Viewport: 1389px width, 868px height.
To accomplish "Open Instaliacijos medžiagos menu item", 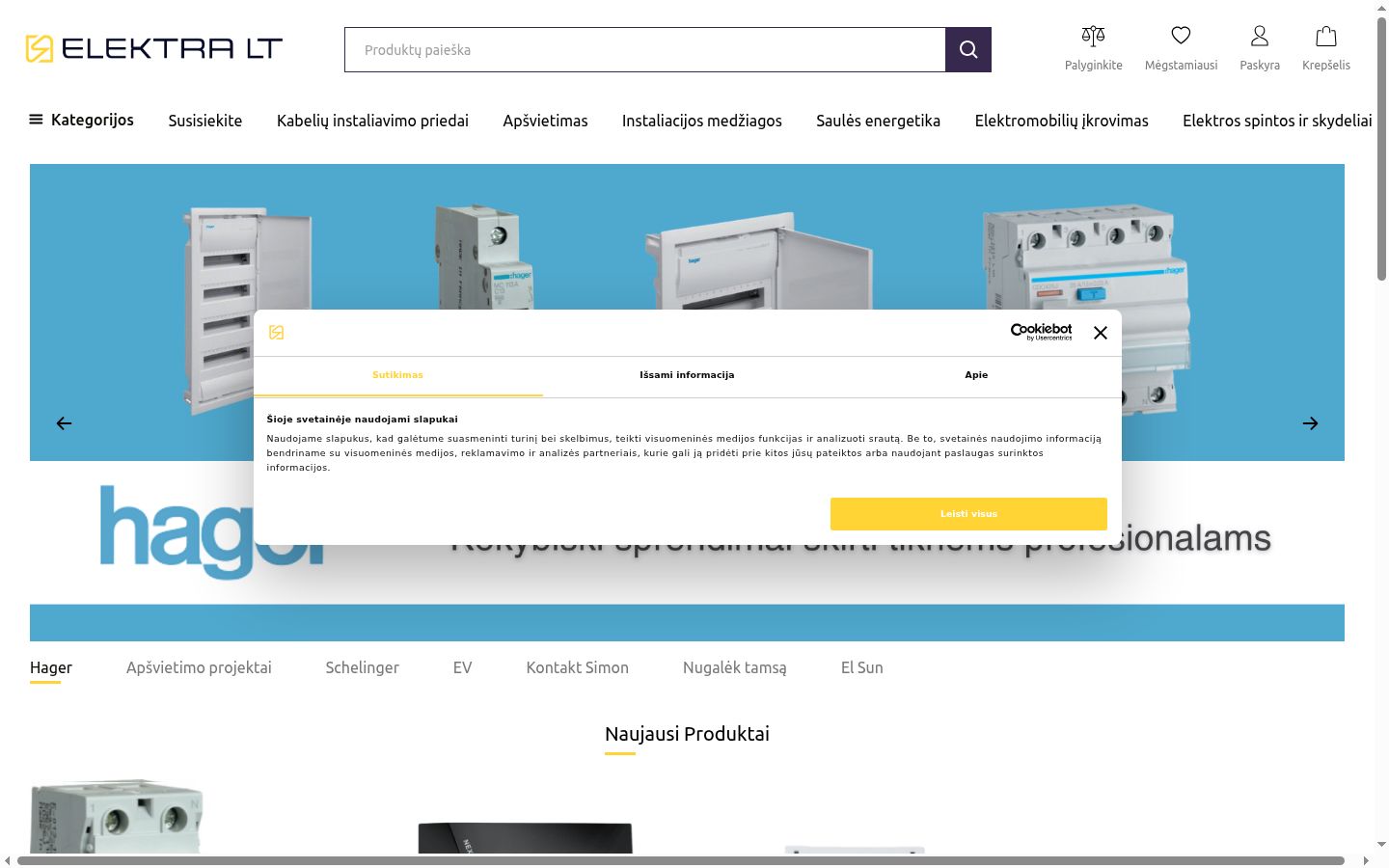I will [x=702, y=121].
